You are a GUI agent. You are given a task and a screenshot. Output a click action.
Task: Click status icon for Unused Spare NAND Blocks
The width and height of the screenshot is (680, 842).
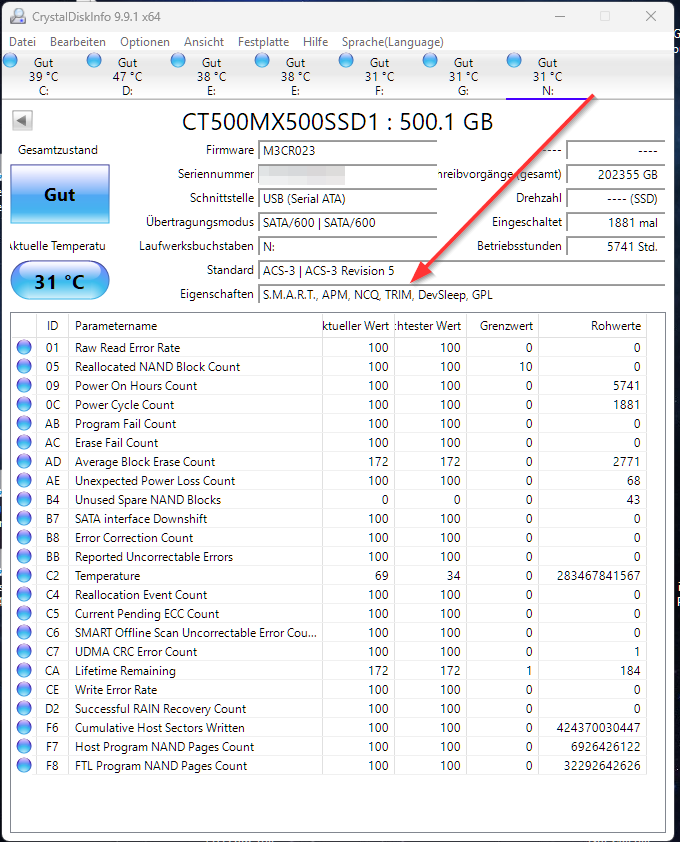point(24,499)
